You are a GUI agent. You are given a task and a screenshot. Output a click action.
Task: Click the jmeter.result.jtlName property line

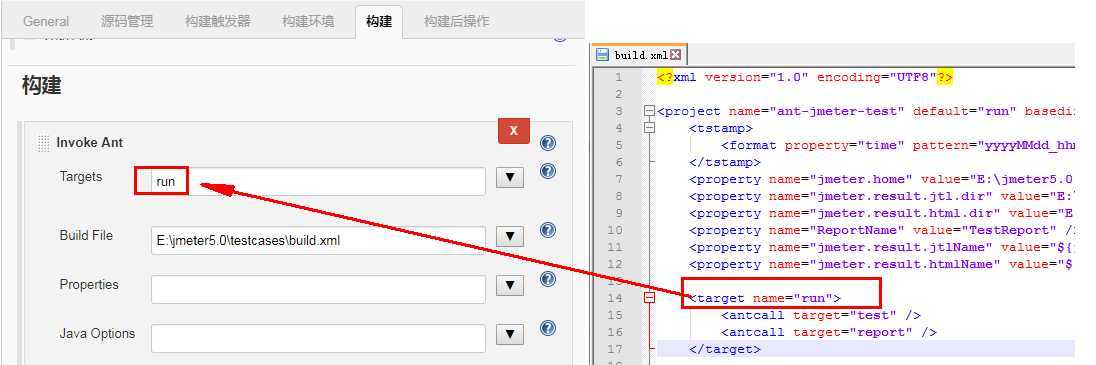point(882,247)
